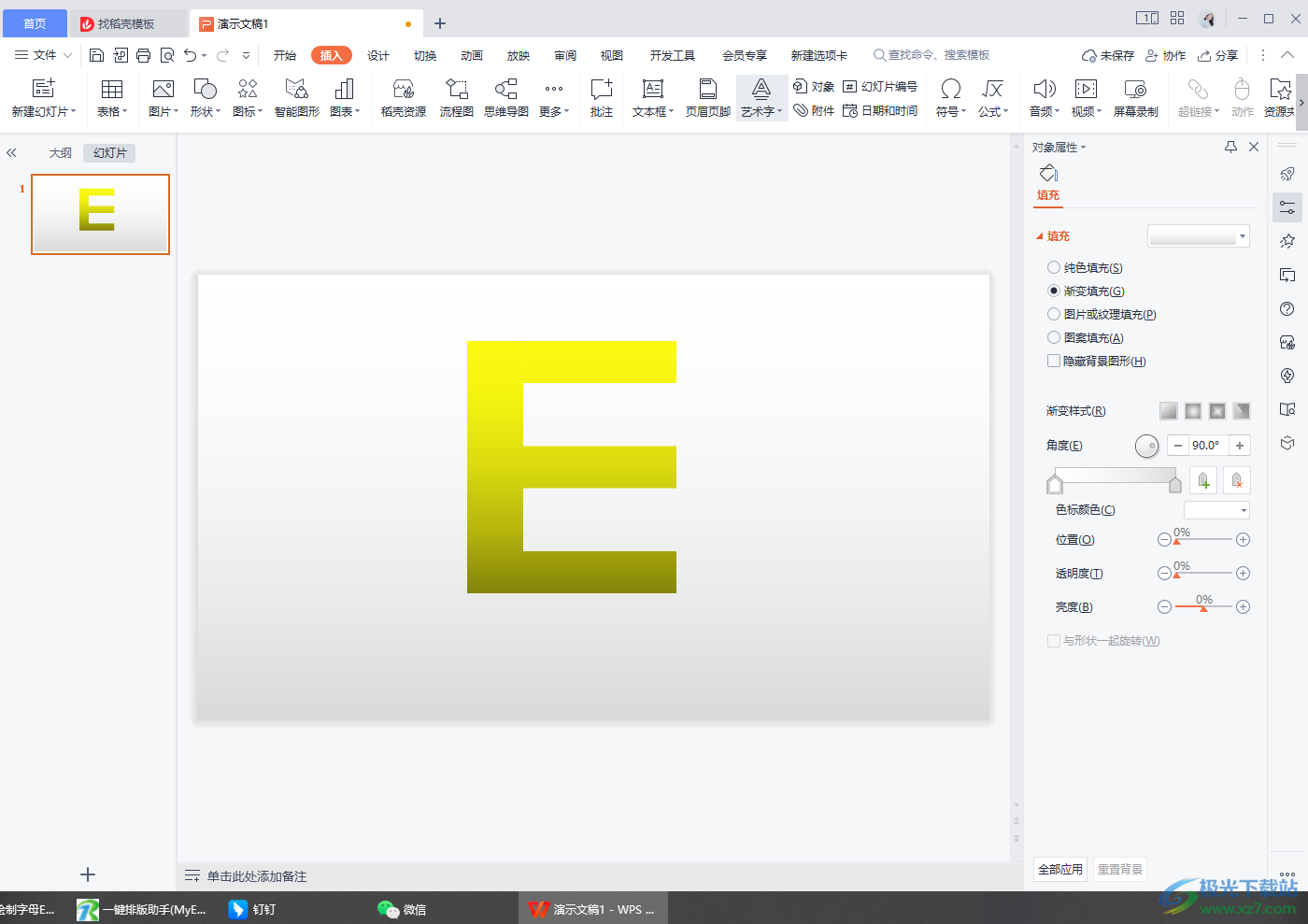Click the Chart (图表) icon
1308x924 pixels.
point(345,89)
